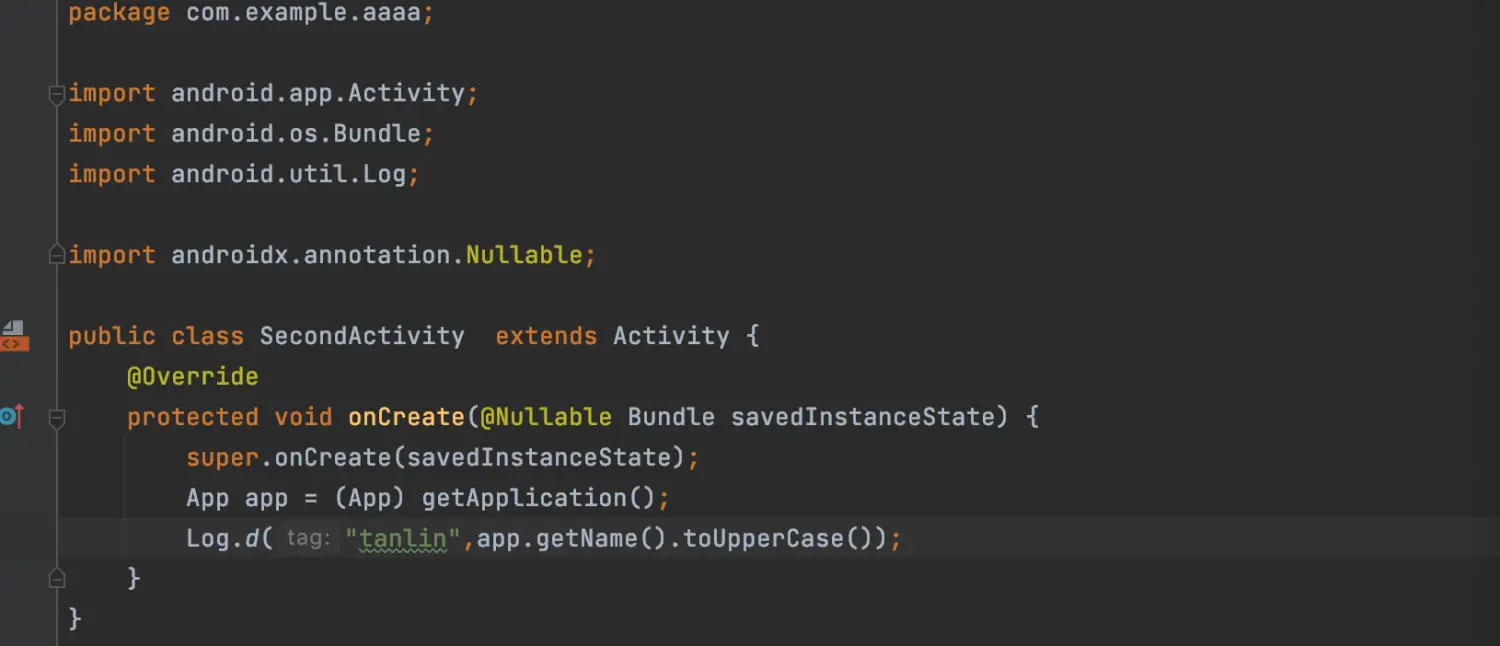Viewport: 1500px width, 646px height.
Task: Click the 'tag:' parameter hint
Action: click(308, 539)
